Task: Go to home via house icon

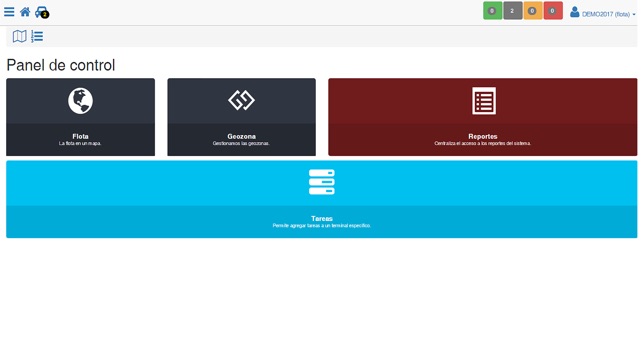Action: click(25, 12)
